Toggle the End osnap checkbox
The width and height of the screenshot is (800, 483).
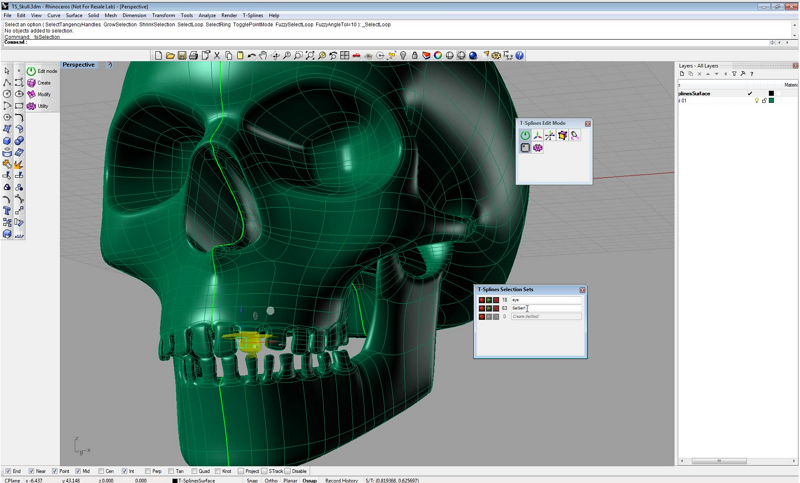[8, 471]
